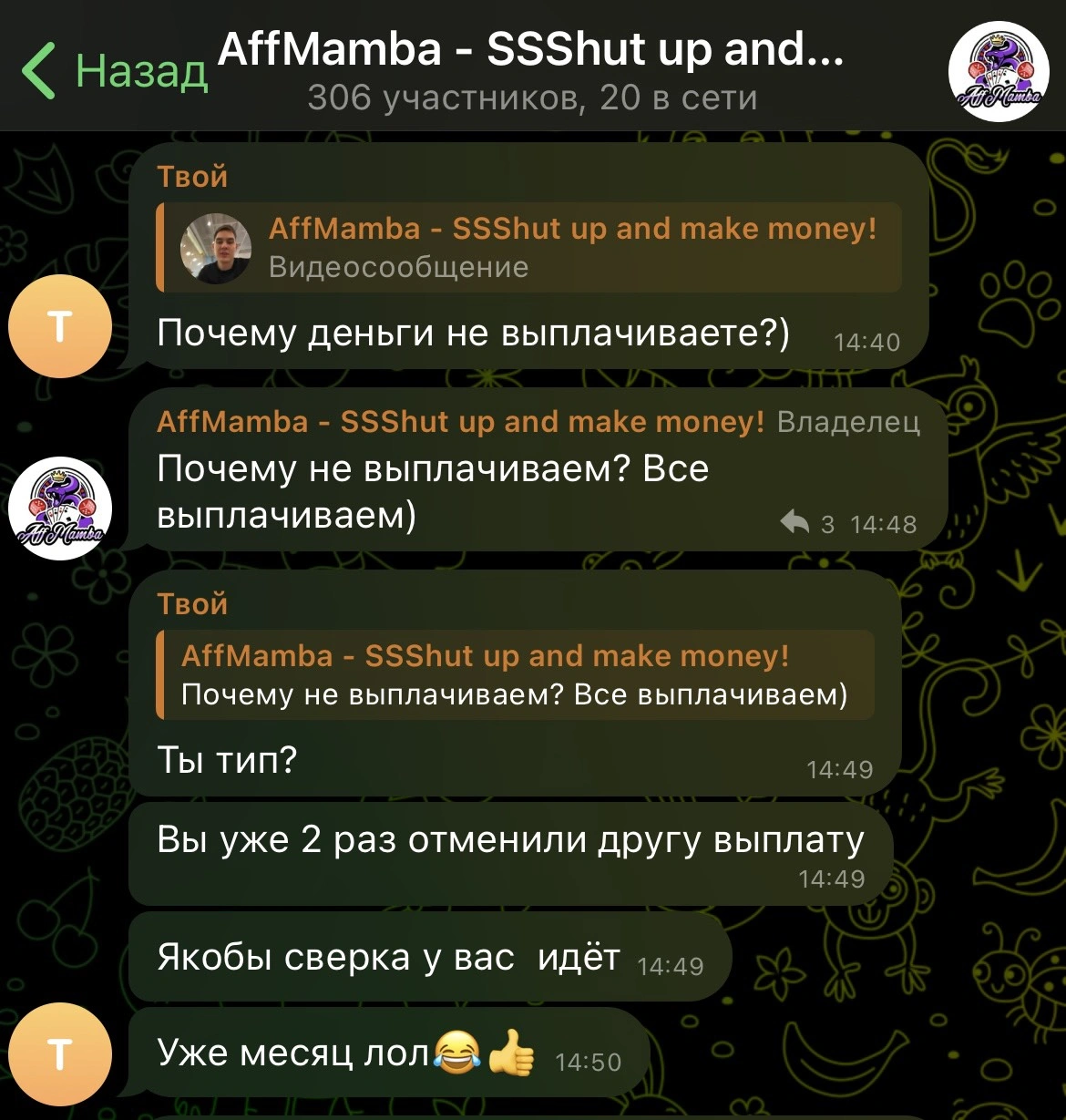1066x1120 pixels.
Task: Tap the 306 участников subtitle
Action: click(532, 98)
